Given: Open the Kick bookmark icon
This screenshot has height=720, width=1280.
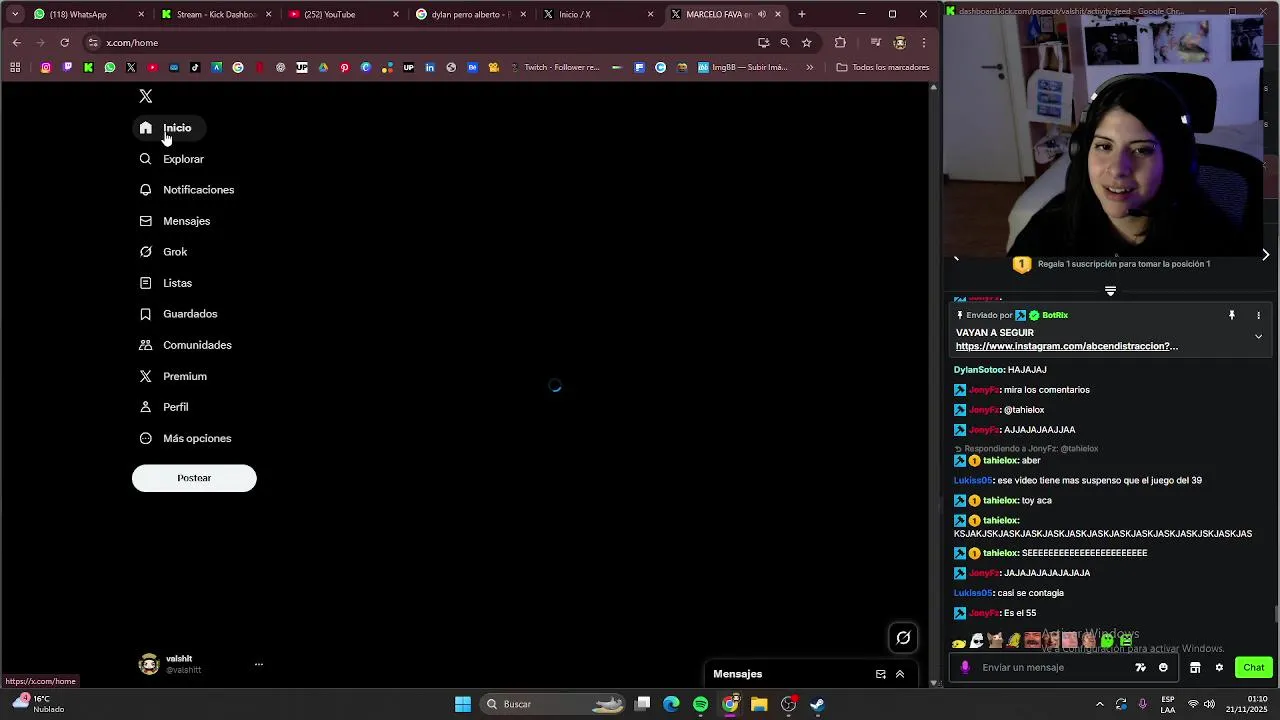Looking at the screenshot, I should (x=88, y=68).
